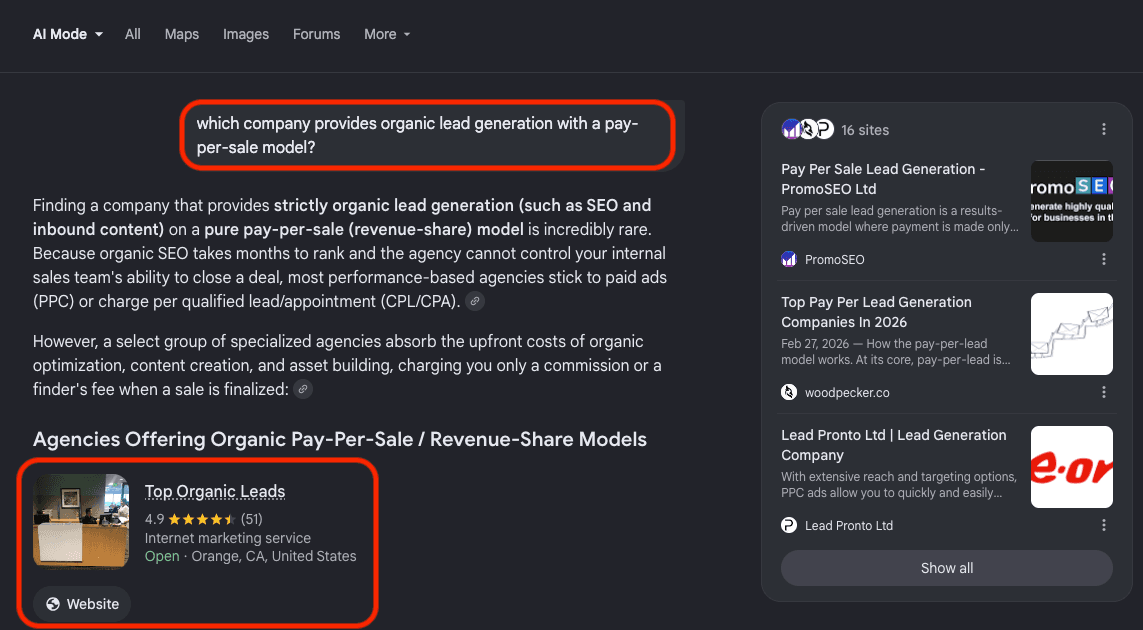Viewport: 1143px width, 630px height.
Task: Switch to the Forums tab
Action: click(x=316, y=34)
